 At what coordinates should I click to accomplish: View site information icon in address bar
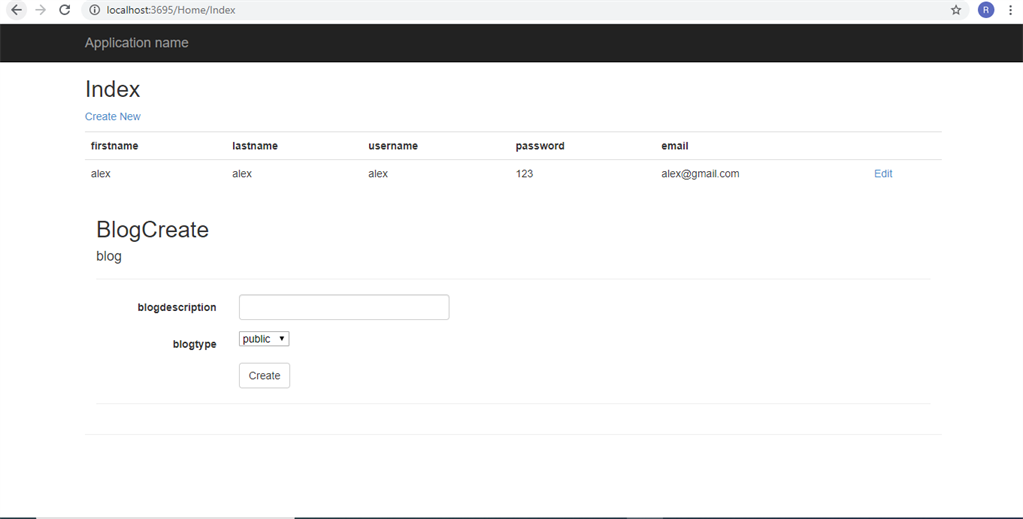tap(95, 10)
